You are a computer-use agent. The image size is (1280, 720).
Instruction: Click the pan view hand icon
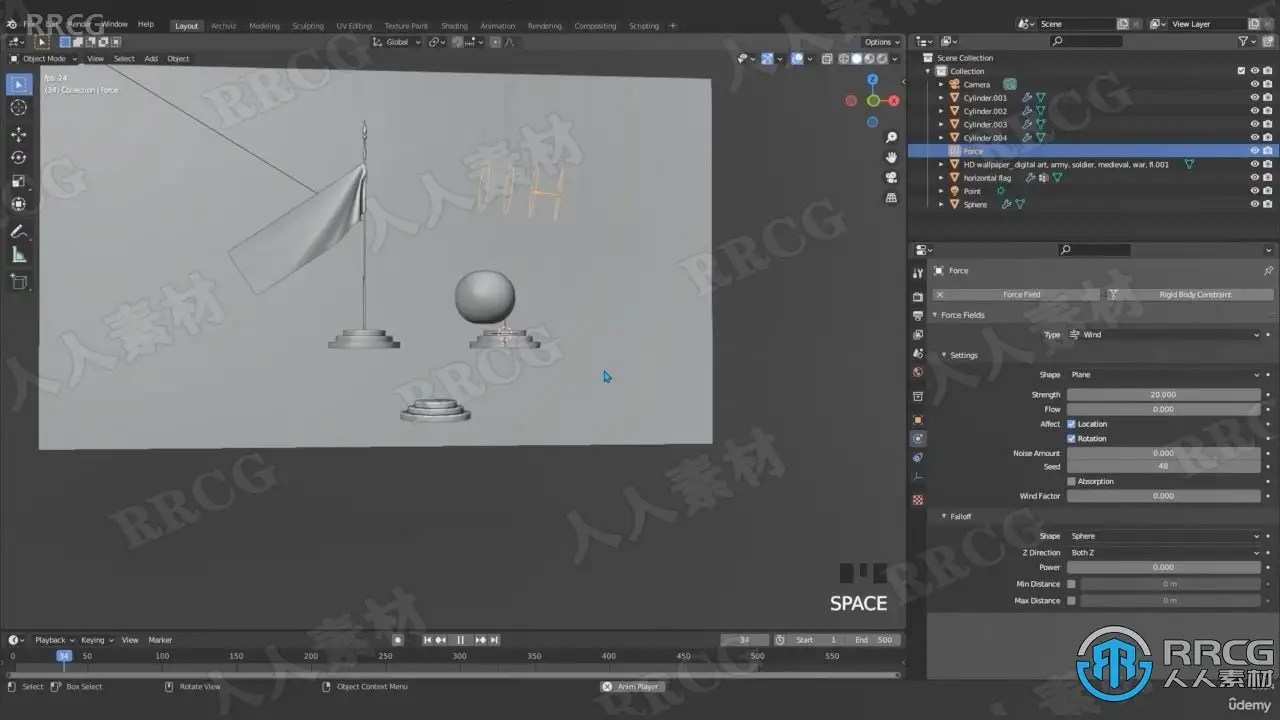[x=891, y=157]
